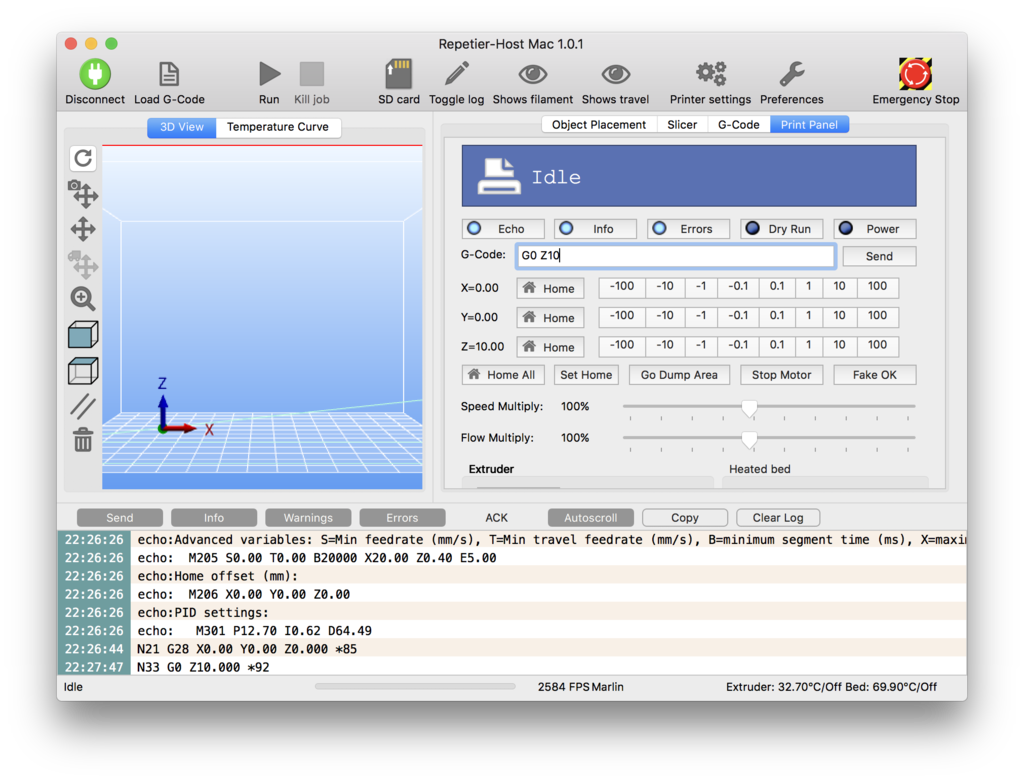Screen dimensions: 1024x782
Task: Activate the zoom magnifier tool
Action: (x=83, y=299)
